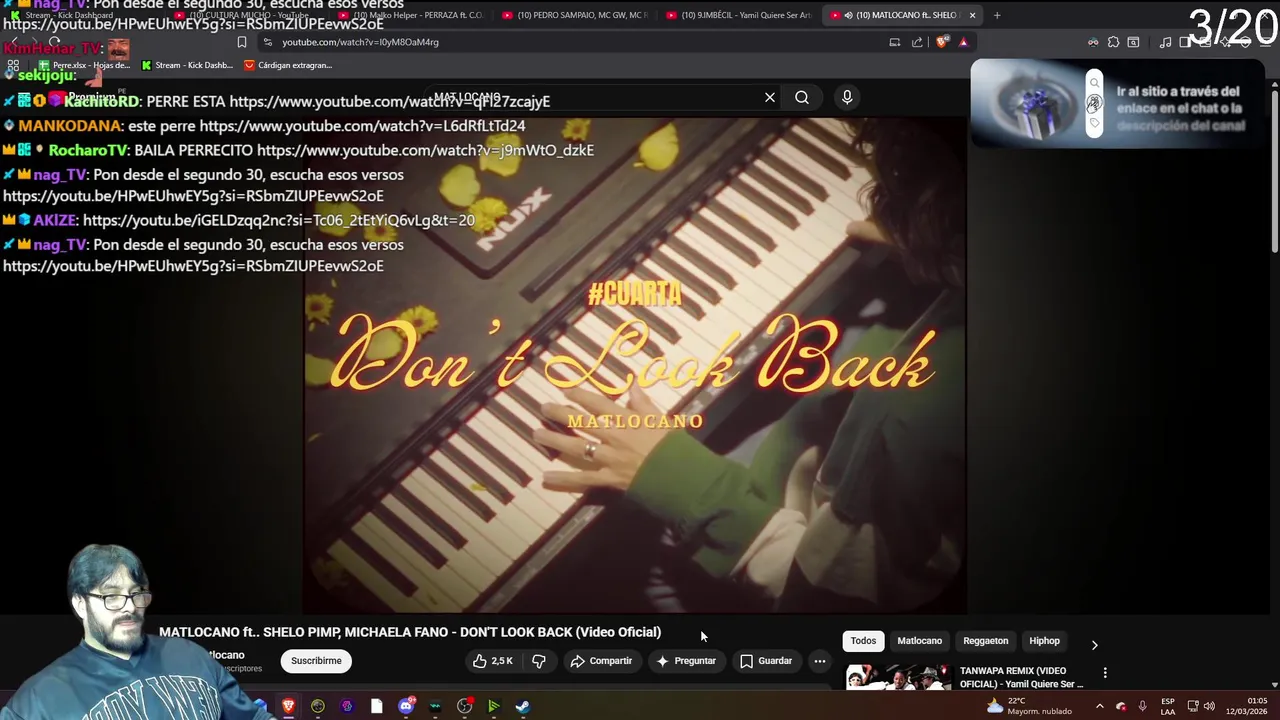The width and height of the screenshot is (1280, 720).
Task: Save the video with Guardar
Action: tap(766, 661)
